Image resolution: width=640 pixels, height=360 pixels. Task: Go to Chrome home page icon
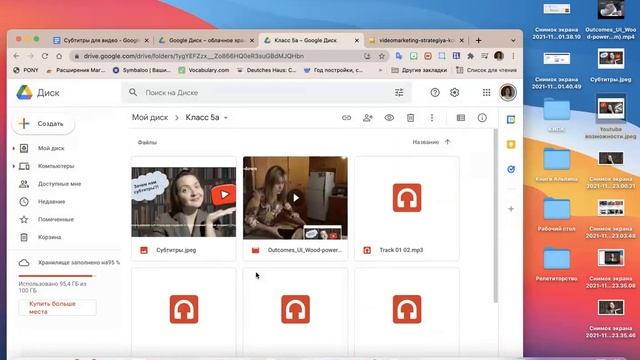pyautogui.click(x=59, y=56)
